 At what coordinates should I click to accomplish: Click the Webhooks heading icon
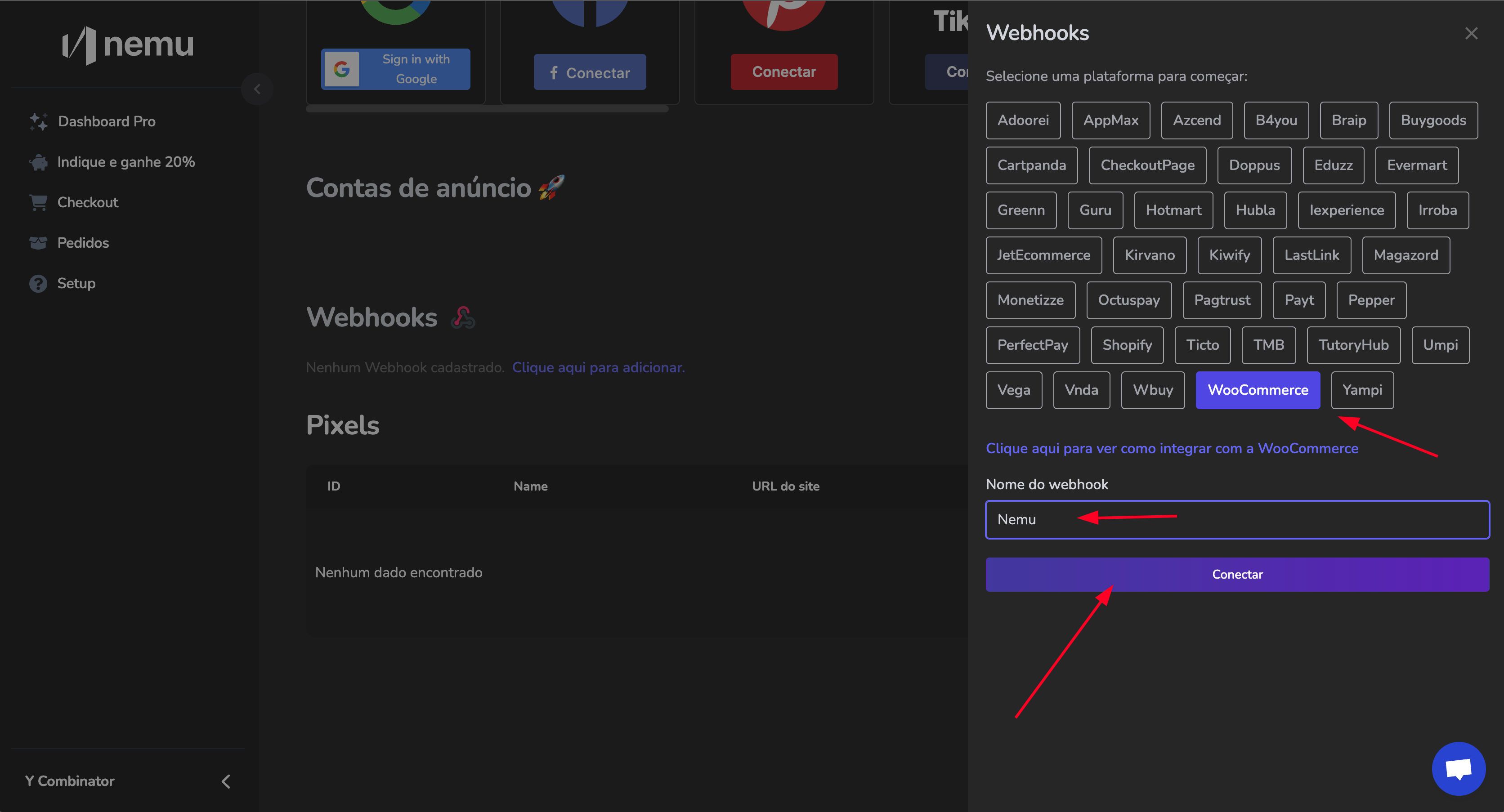(463, 318)
